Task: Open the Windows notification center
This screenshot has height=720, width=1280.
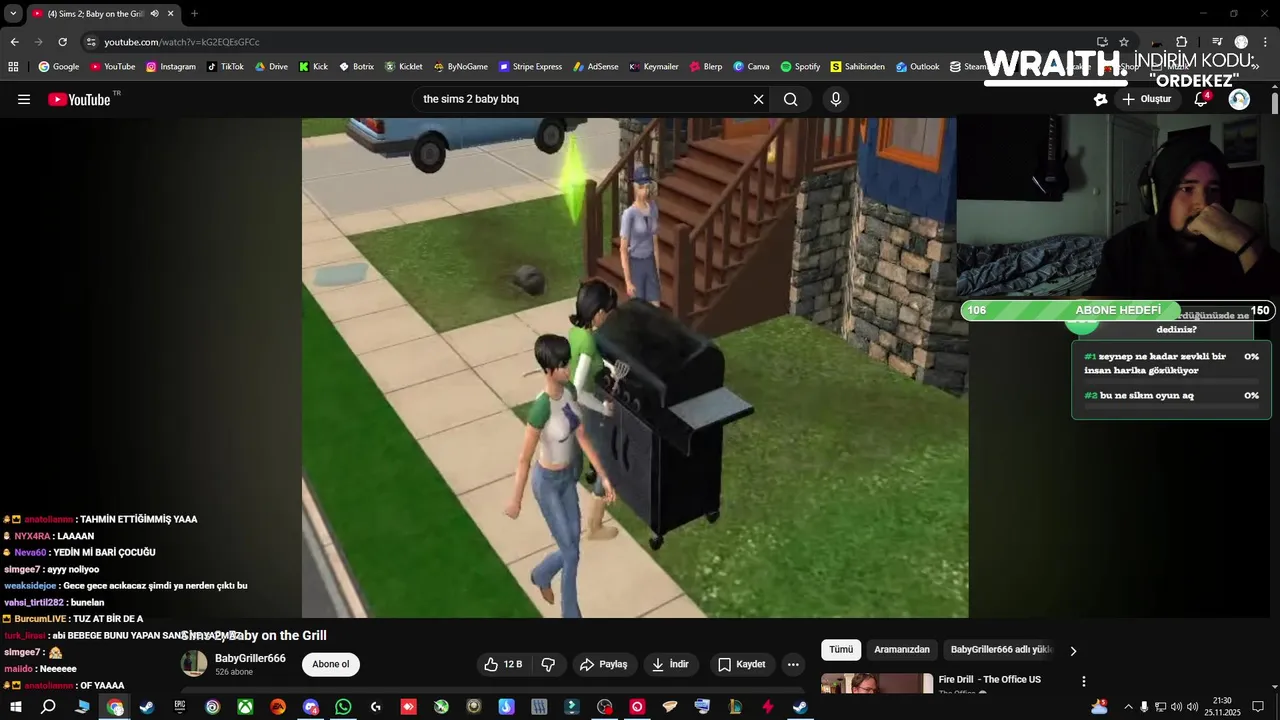Action: (x=1258, y=707)
